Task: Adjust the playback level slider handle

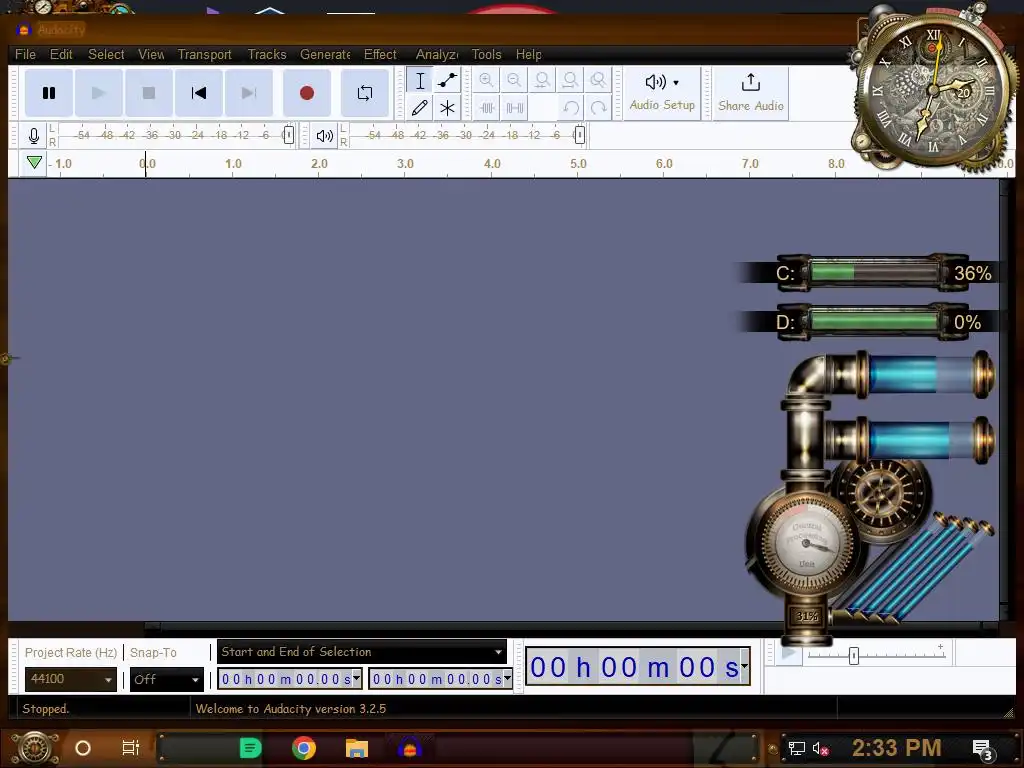Action: [579, 135]
